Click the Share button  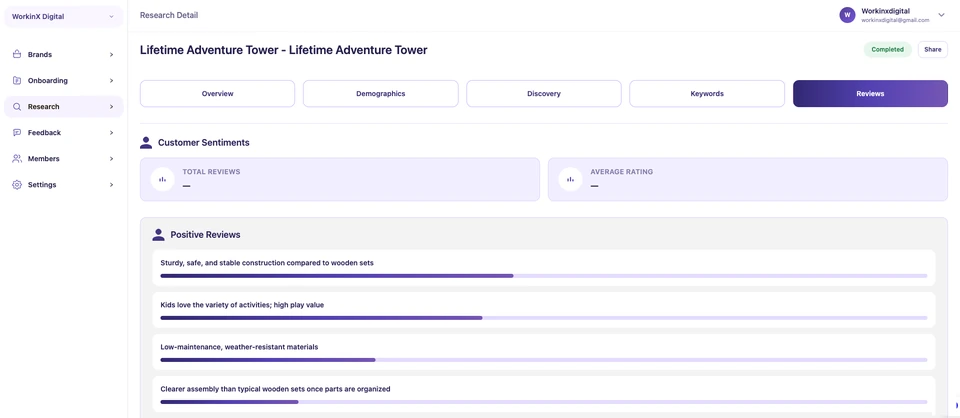[932, 50]
